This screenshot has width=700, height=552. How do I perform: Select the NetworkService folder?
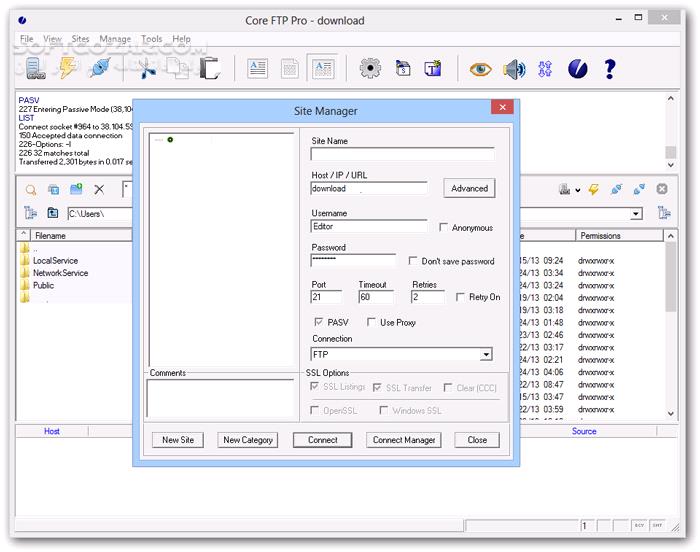tap(60, 273)
